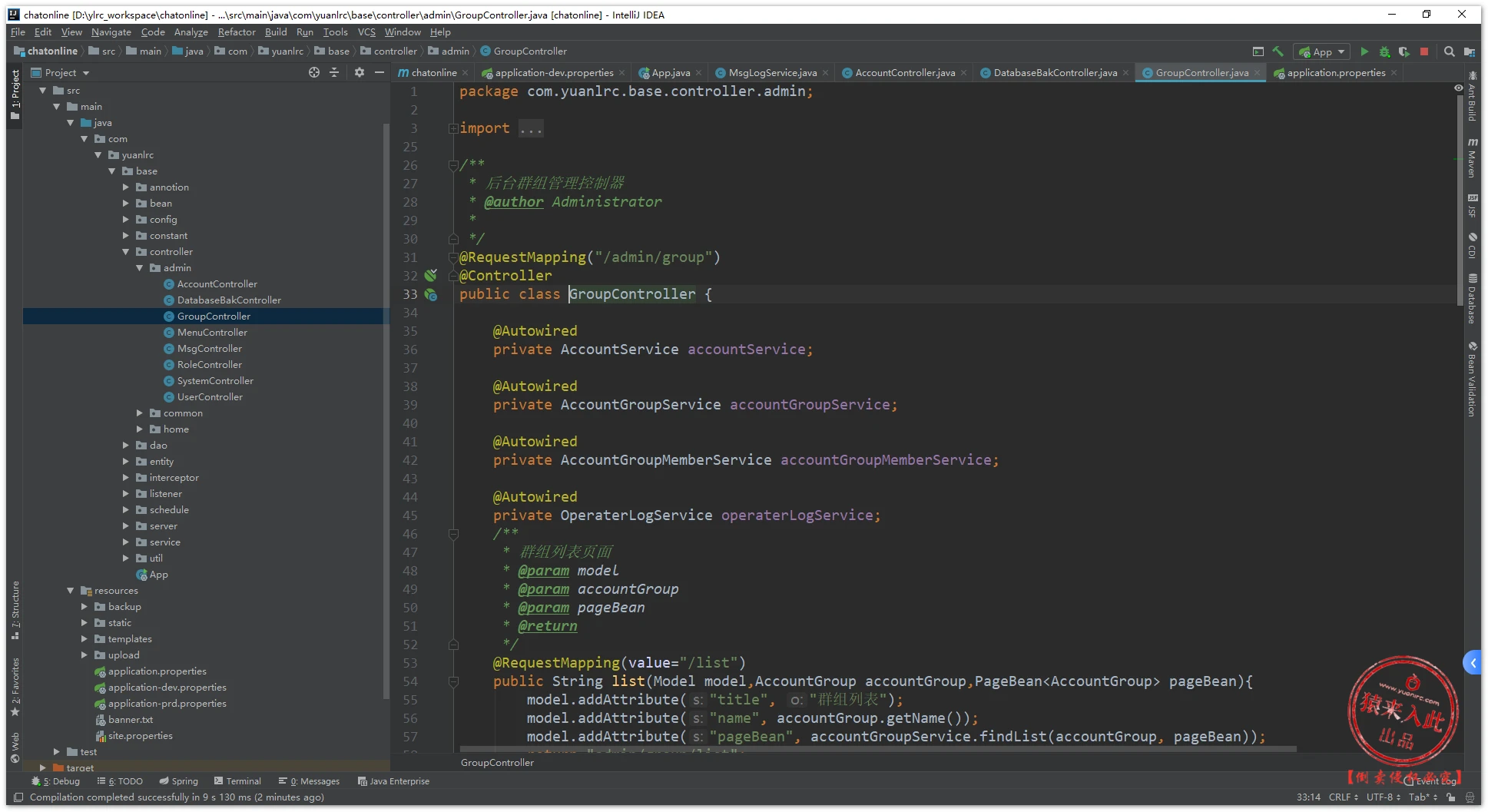Run with coverage shield icon
Screen dimensions: 1488x812
pyautogui.click(x=1404, y=51)
